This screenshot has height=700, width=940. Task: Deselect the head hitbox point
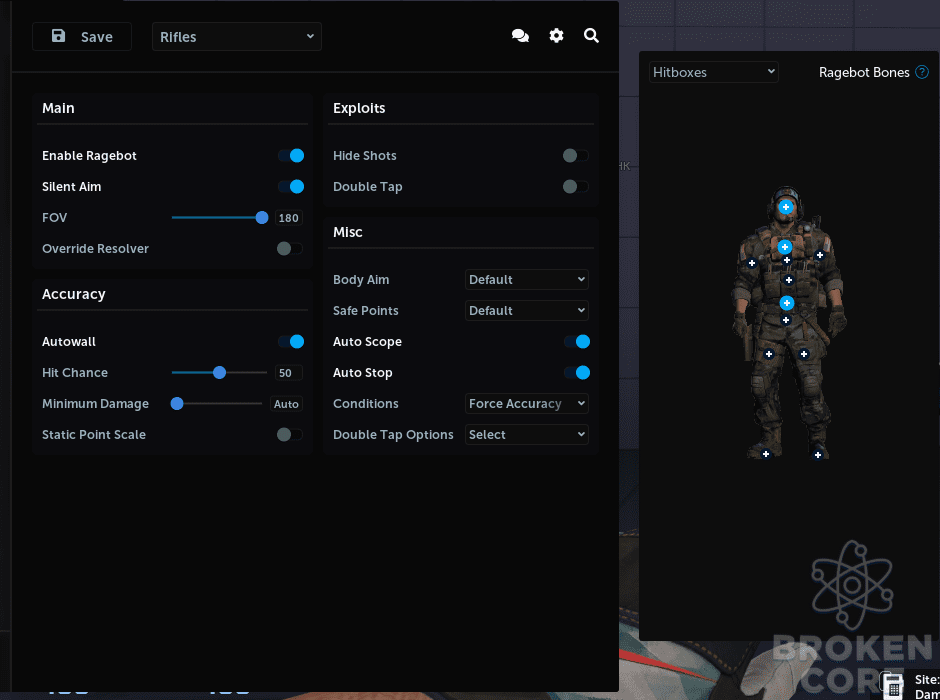(x=786, y=207)
